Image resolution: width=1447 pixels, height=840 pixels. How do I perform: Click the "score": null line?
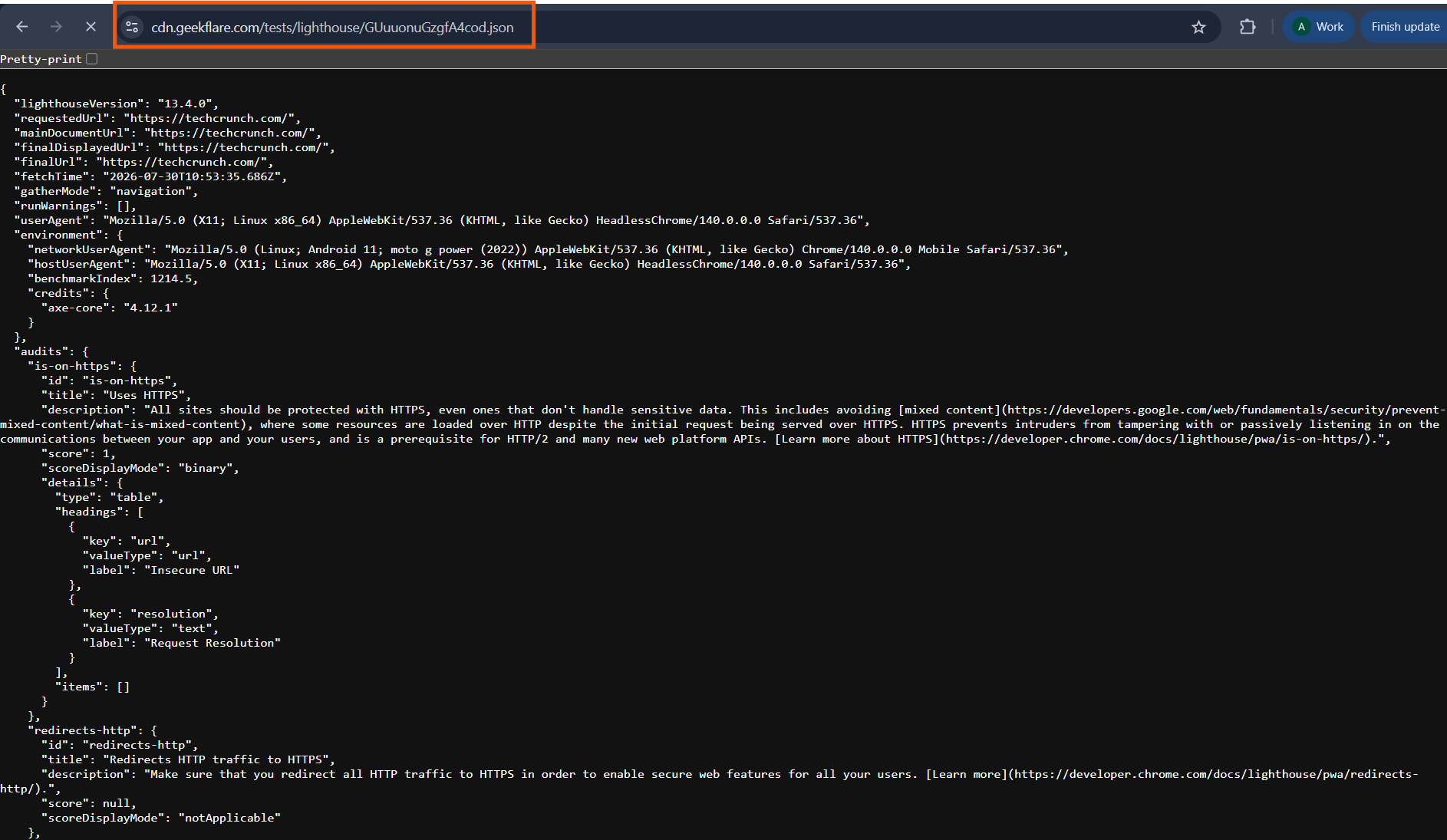(89, 803)
